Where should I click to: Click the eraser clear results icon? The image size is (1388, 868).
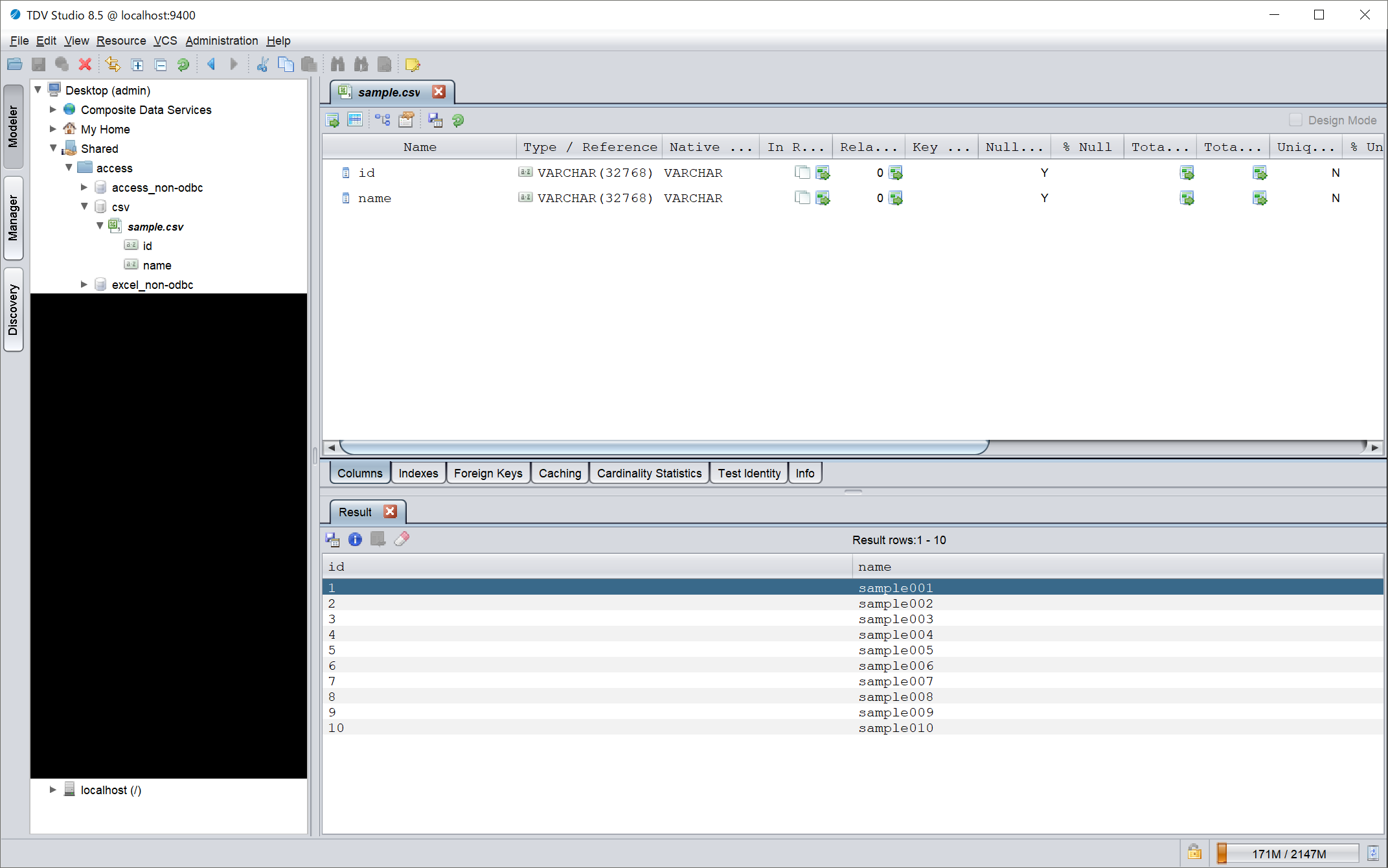402,539
